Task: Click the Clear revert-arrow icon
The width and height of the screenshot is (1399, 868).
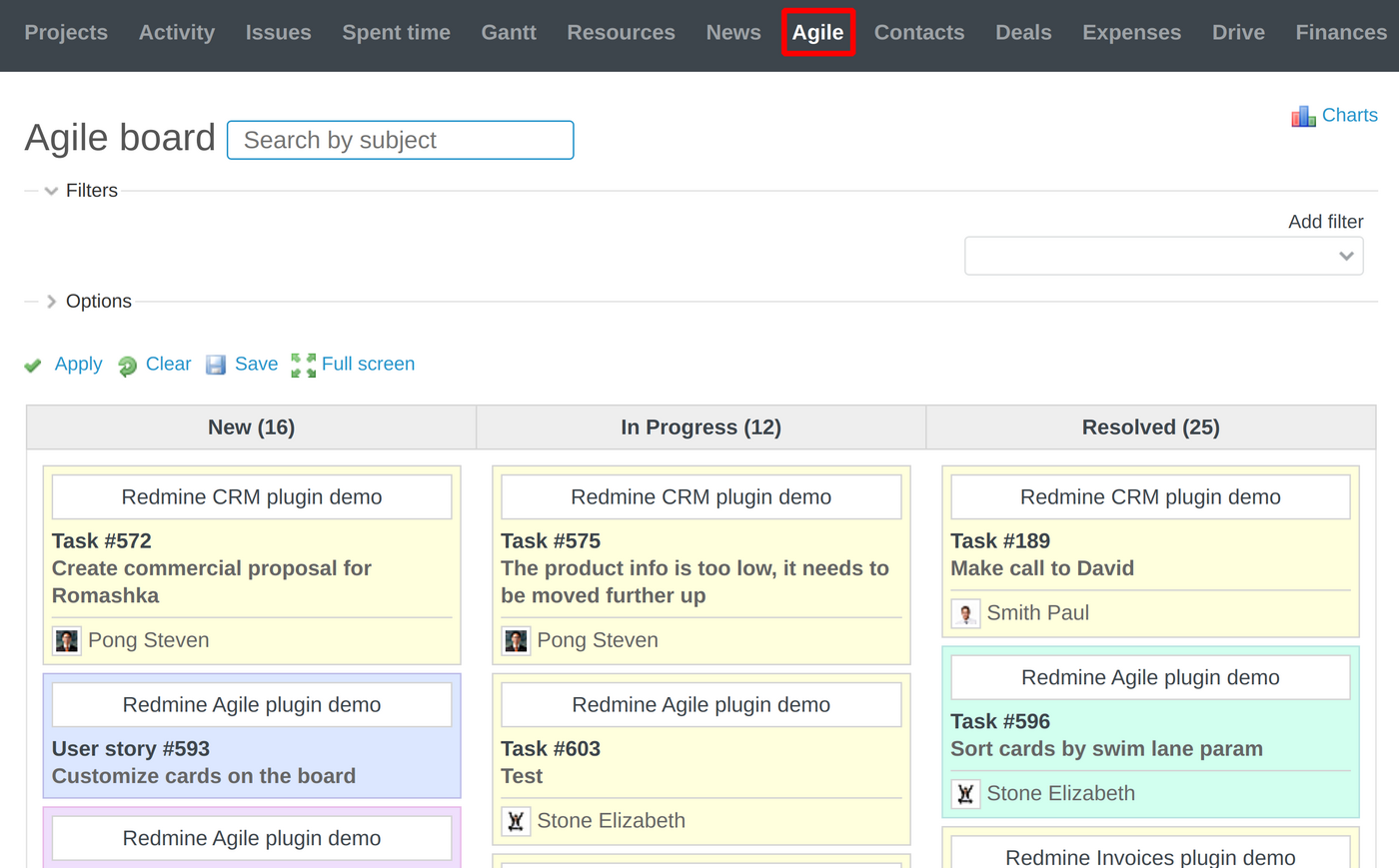Action: pos(128,366)
